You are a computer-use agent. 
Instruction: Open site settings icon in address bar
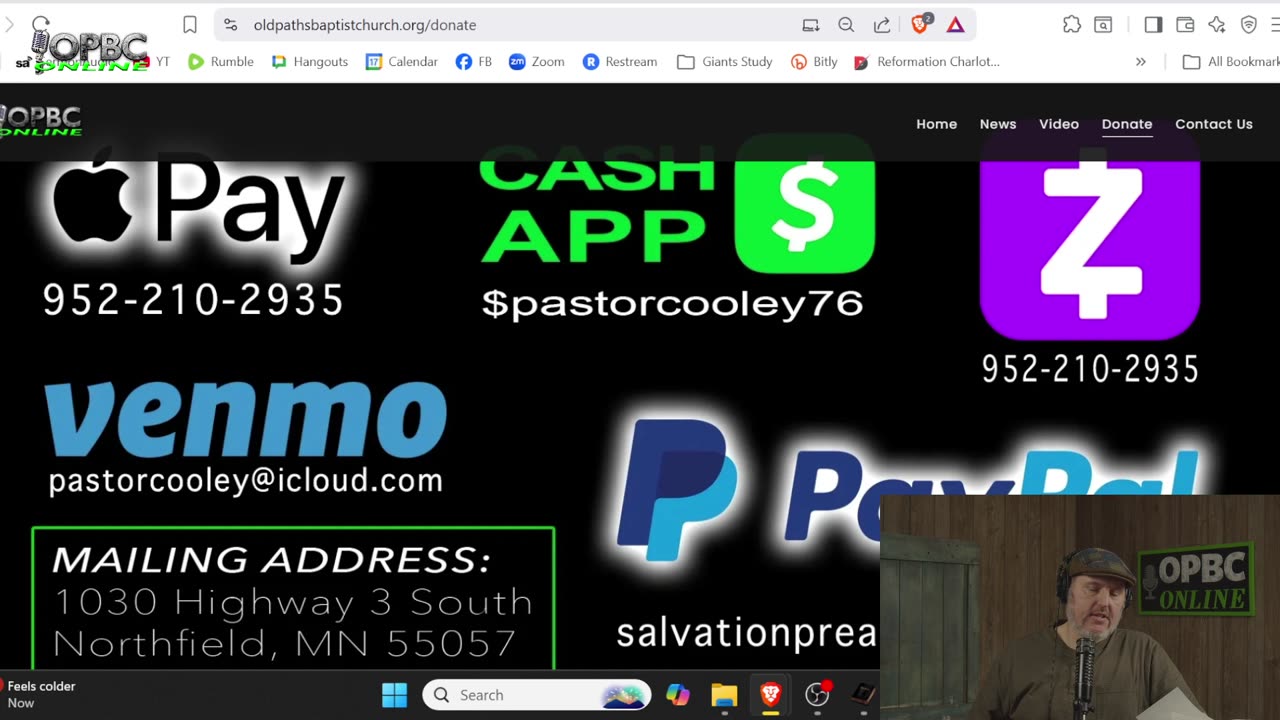[231, 25]
